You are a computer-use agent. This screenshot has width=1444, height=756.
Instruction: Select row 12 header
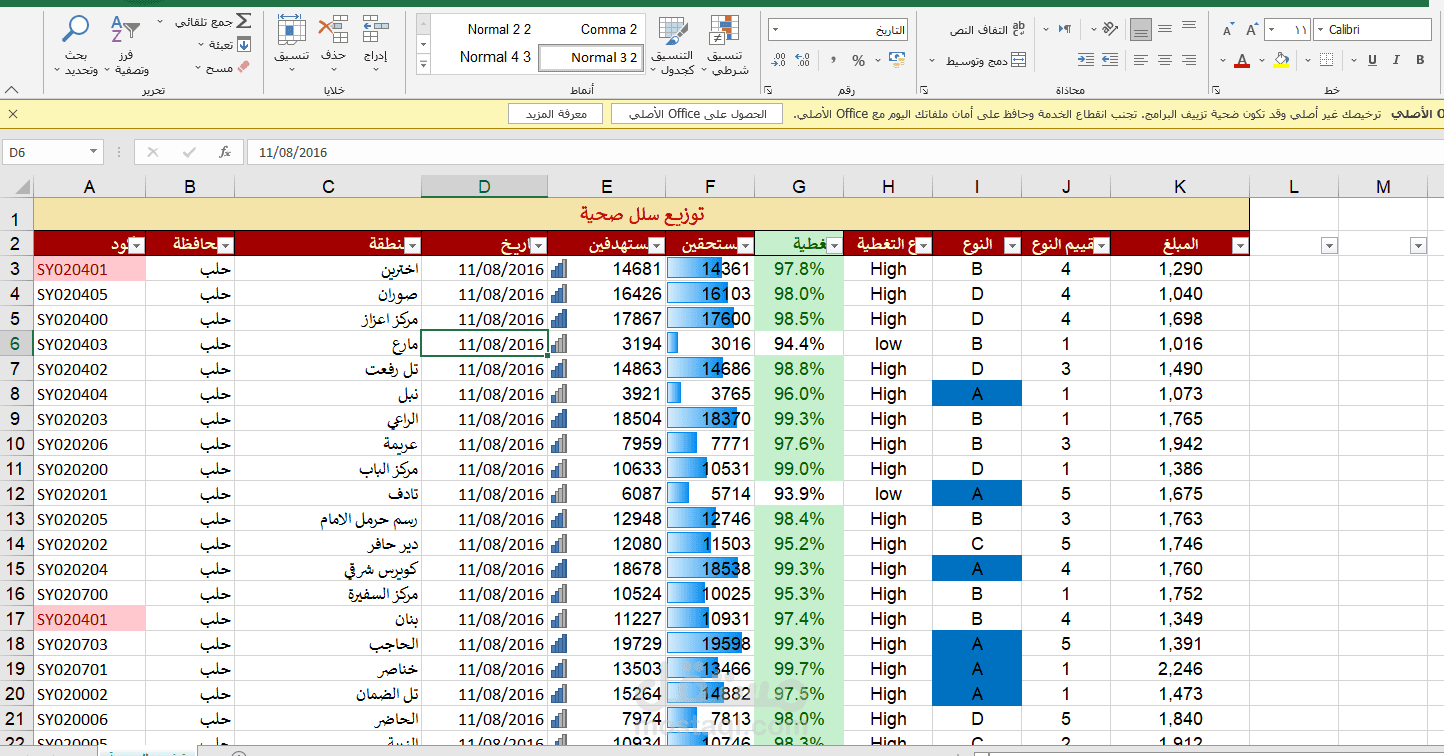[x=16, y=494]
